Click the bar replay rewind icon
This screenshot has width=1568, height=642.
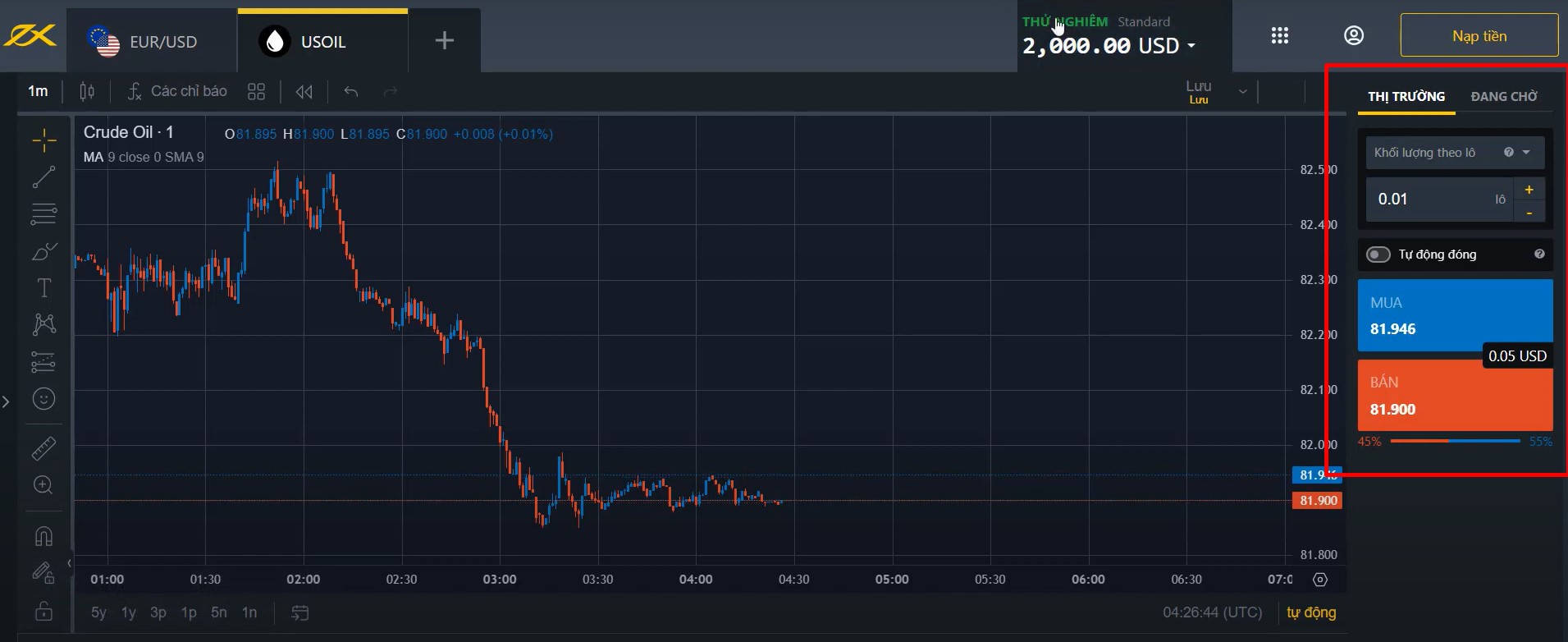pyautogui.click(x=304, y=92)
